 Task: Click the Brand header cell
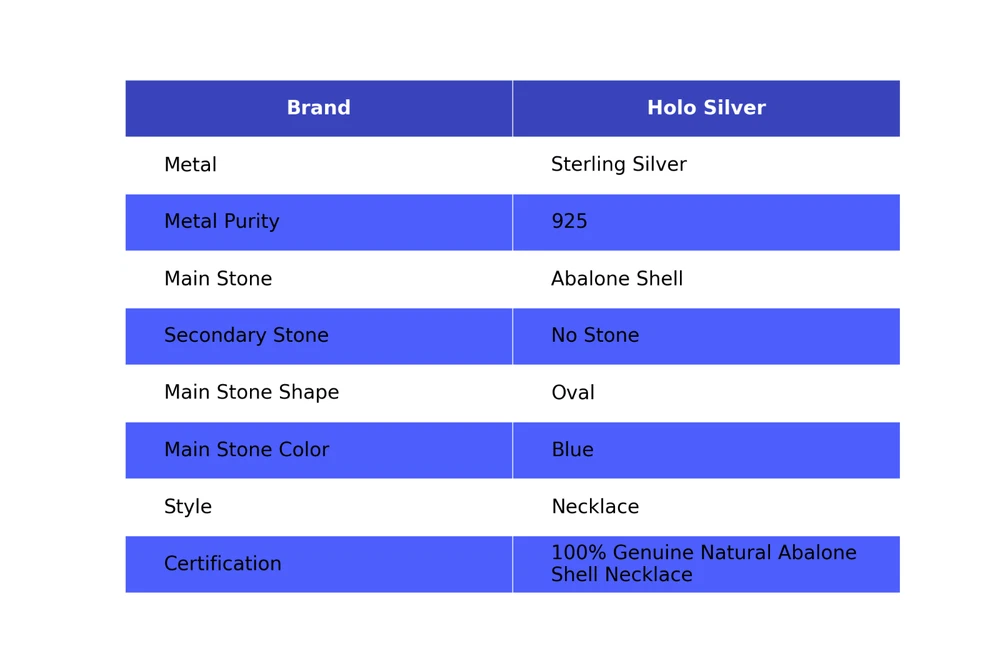click(318, 108)
